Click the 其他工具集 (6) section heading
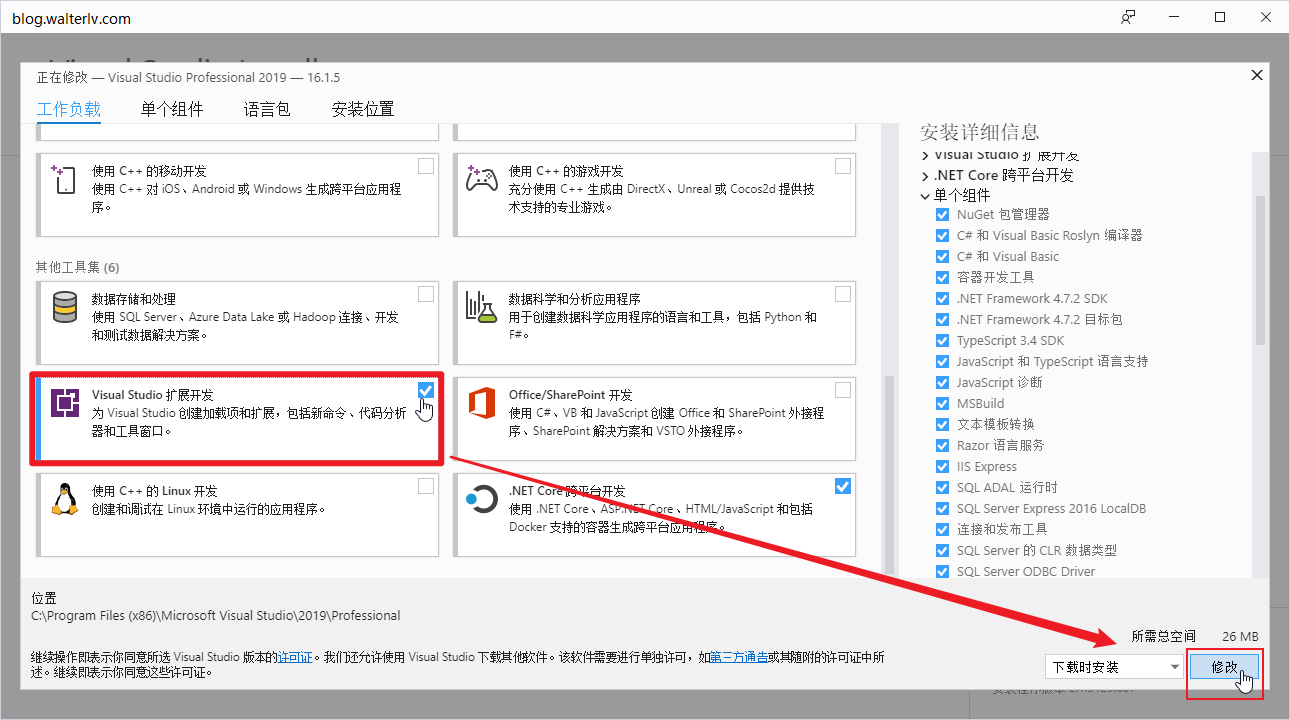1290x720 pixels. (78, 268)
